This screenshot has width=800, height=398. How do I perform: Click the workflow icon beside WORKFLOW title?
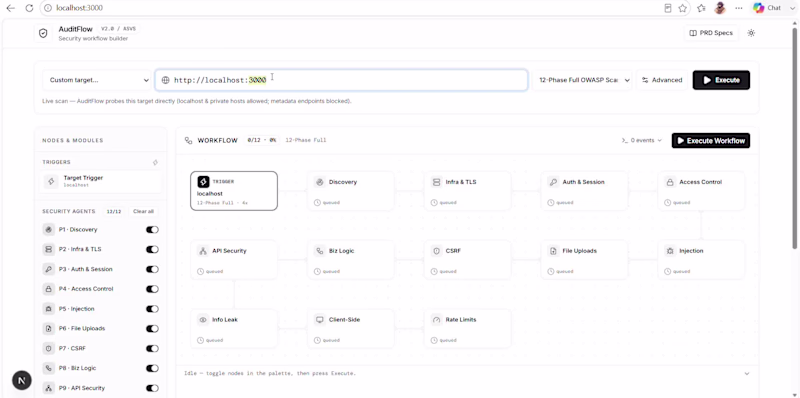(x=189, y=140)
